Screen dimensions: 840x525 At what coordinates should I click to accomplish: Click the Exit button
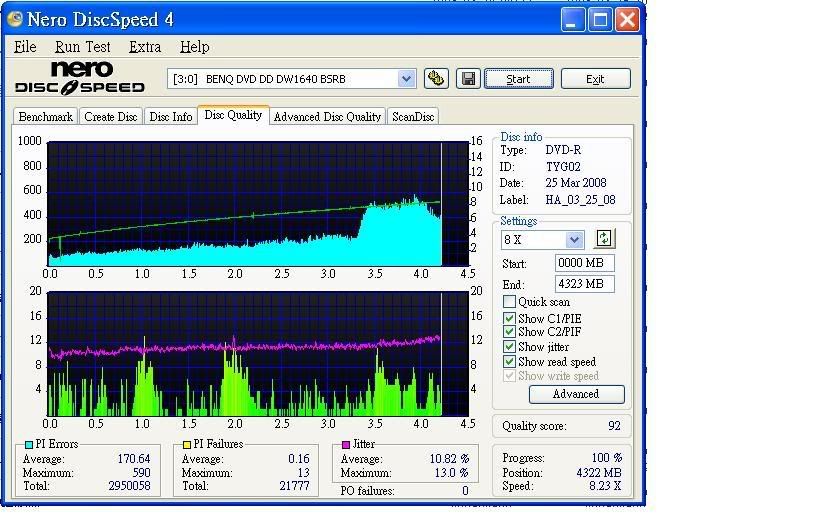click(x=595, y=79)
